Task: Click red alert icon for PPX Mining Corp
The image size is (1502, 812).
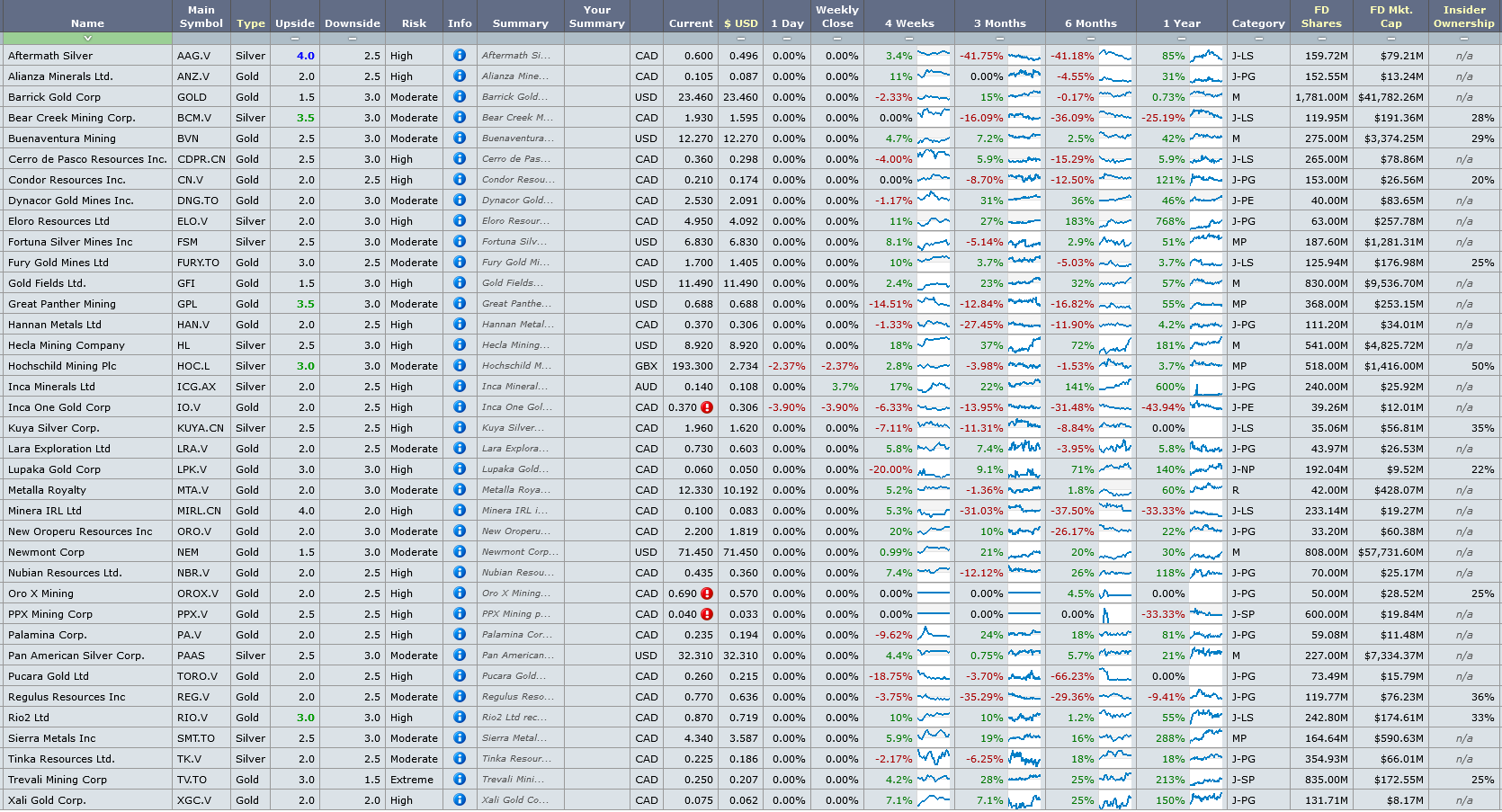Action: [707, 614]
